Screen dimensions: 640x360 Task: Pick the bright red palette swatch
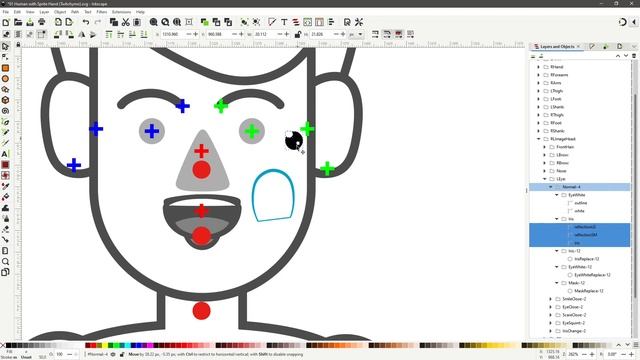pyautogui.click(x=93, y=345)
